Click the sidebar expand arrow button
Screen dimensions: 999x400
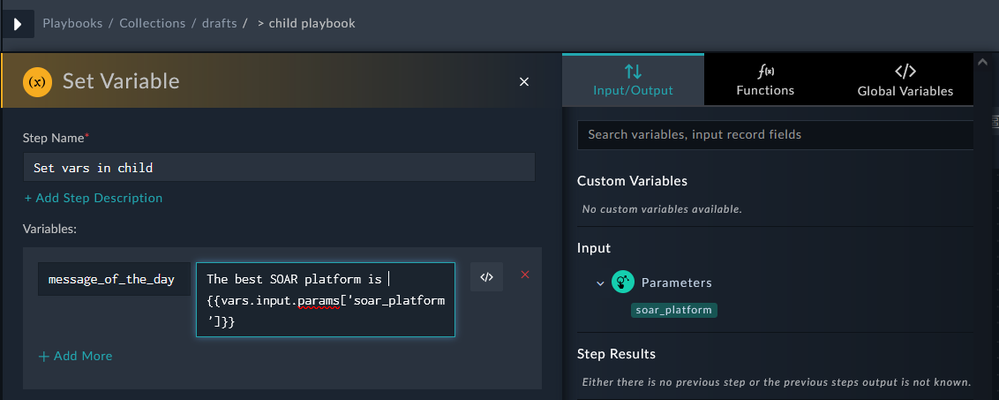pos(16,23)
